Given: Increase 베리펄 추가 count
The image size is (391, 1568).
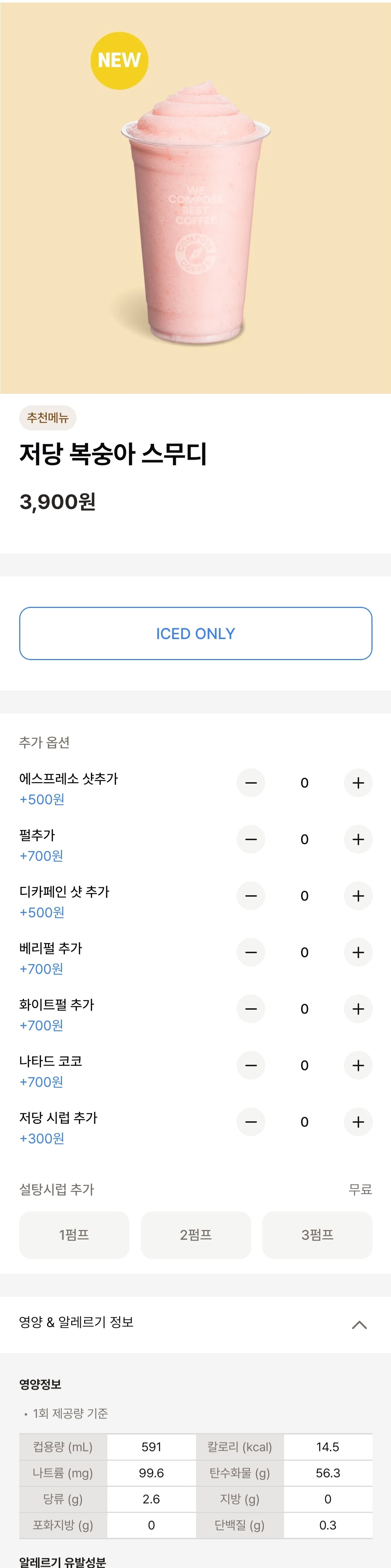Looking at the screenshot, I should 358,952.
